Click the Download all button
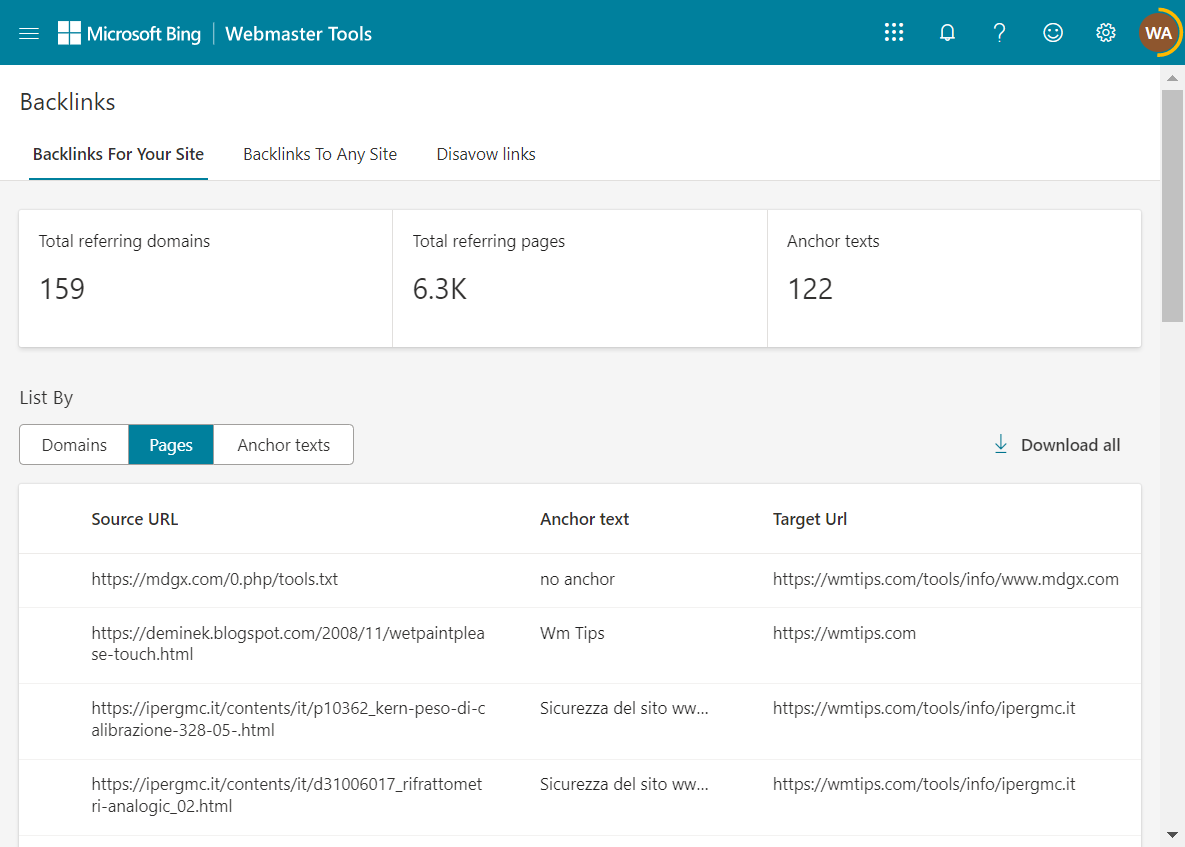 pyautogui.click(x=1070, y=444)
